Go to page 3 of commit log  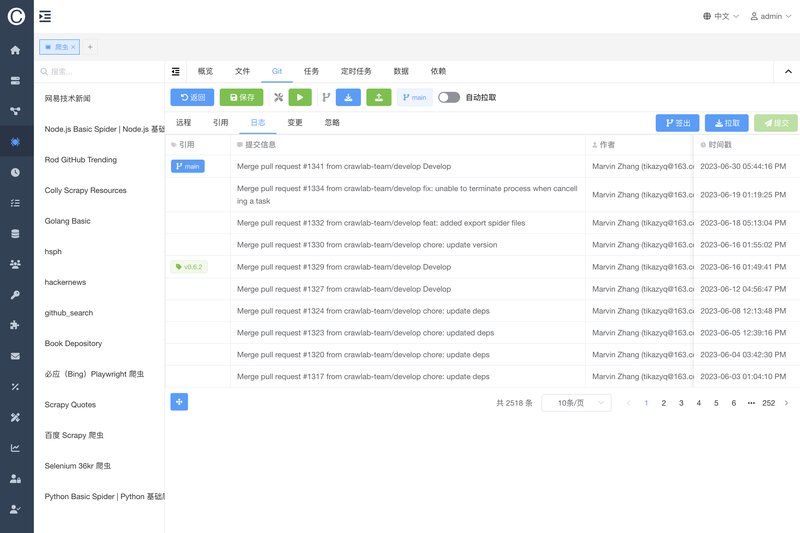681,403
